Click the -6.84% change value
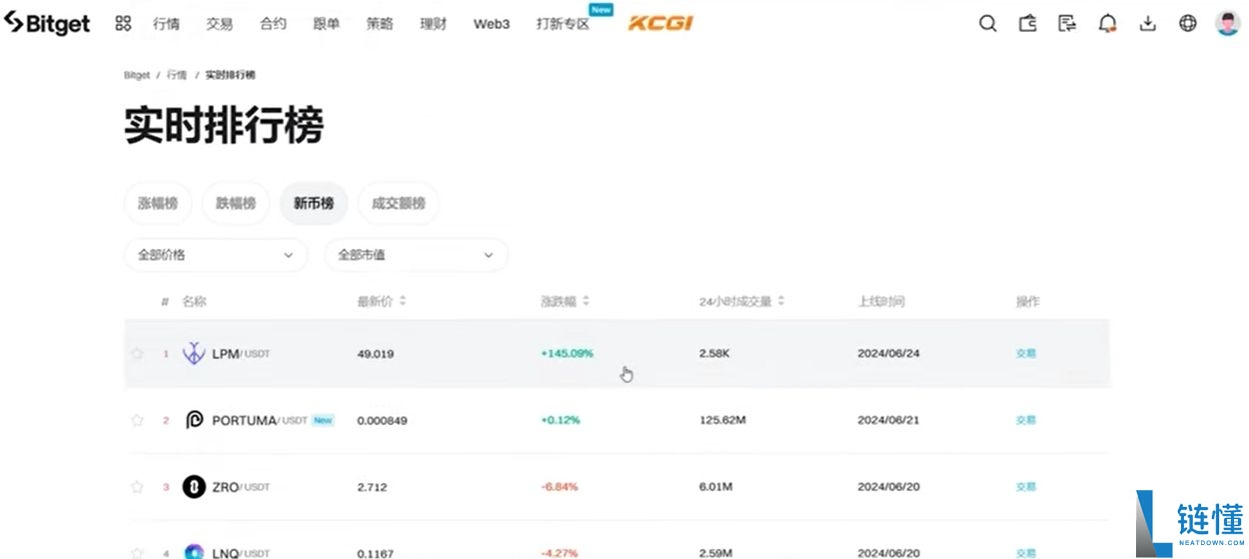 click(x=560, y=487)
